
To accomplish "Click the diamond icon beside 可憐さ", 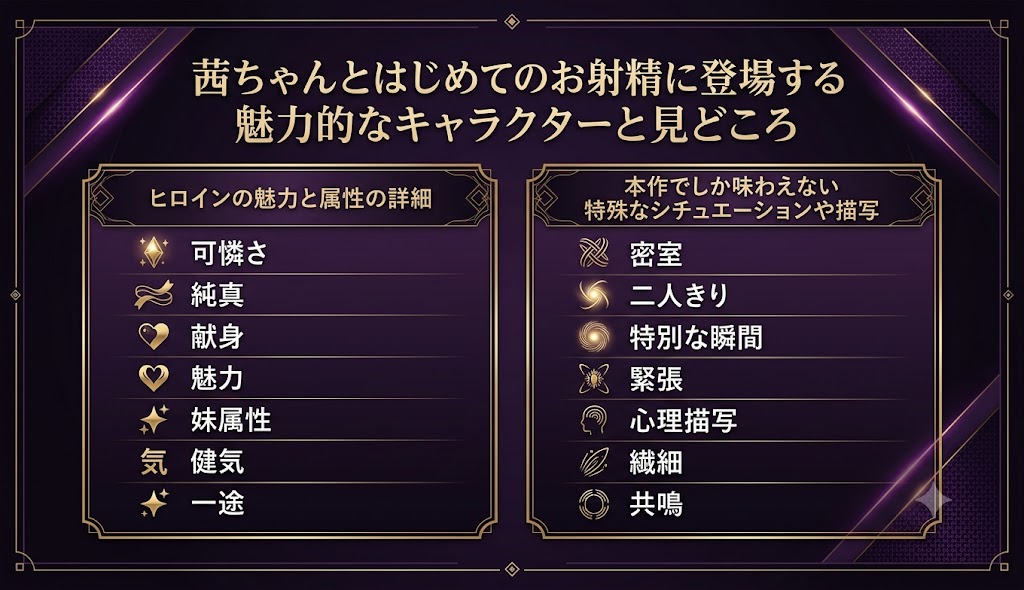I will click(153, 252).
